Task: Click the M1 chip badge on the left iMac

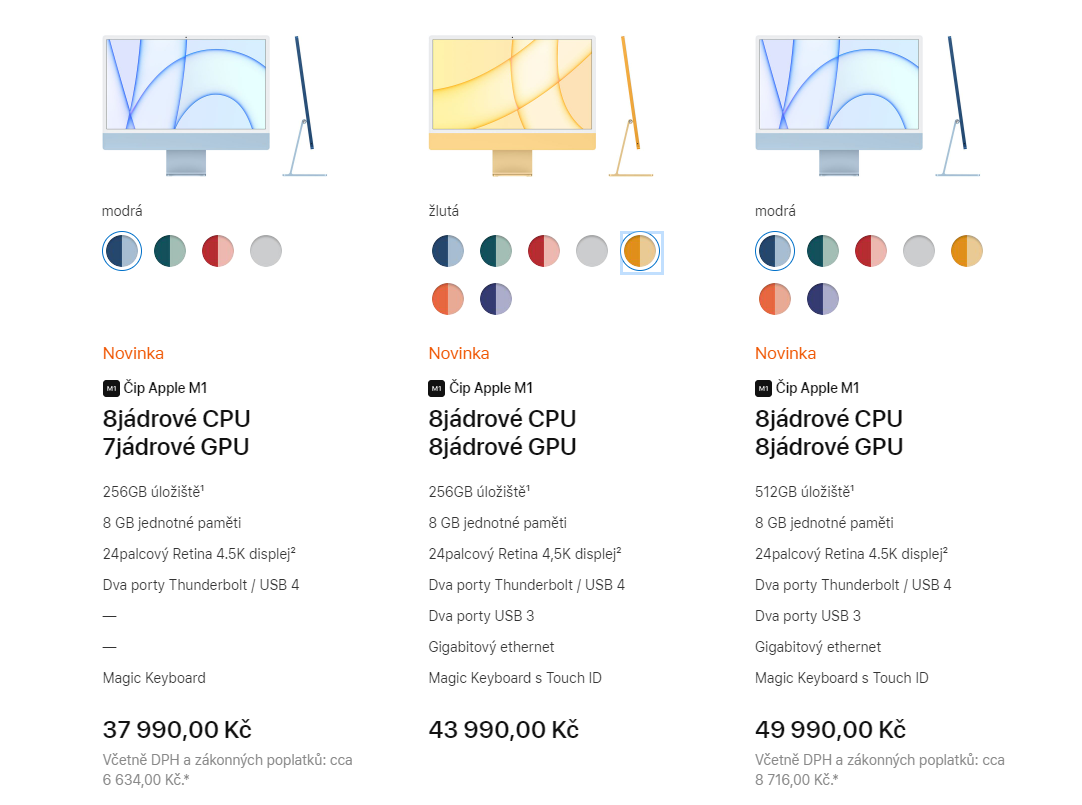Action: (110, 388)
